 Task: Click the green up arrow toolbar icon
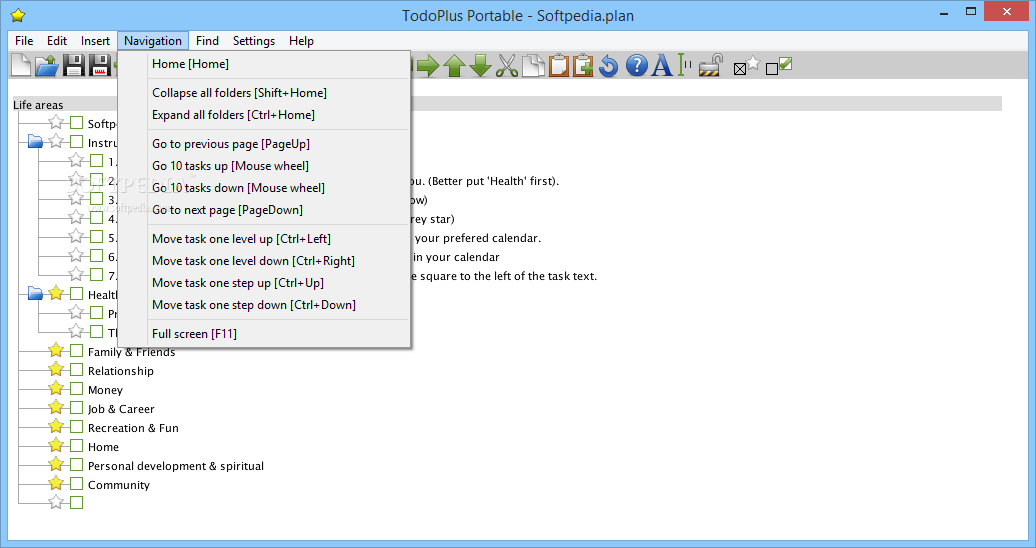tap(454, 65)
